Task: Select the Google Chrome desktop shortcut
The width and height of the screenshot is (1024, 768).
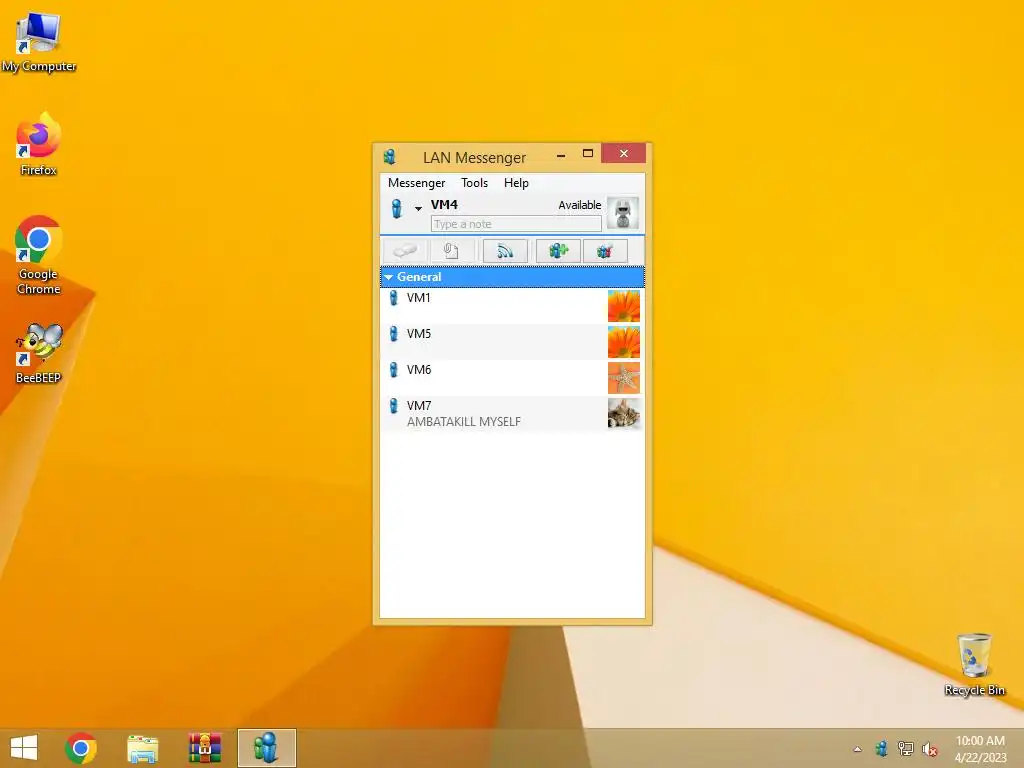Action: tap(39, 255)
